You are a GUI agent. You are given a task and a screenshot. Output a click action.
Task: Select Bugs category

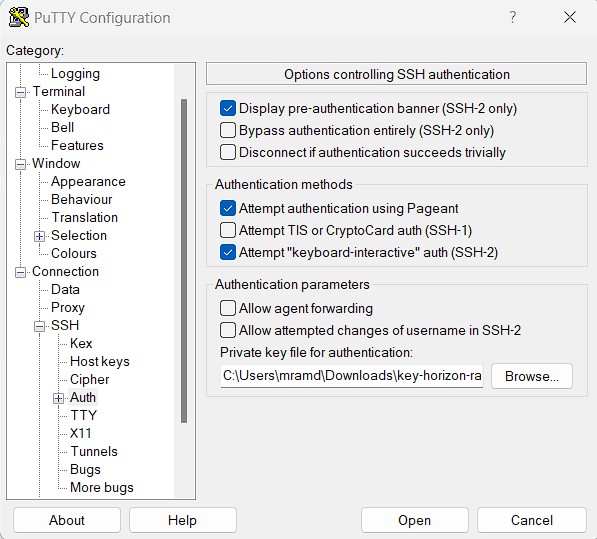85,469
